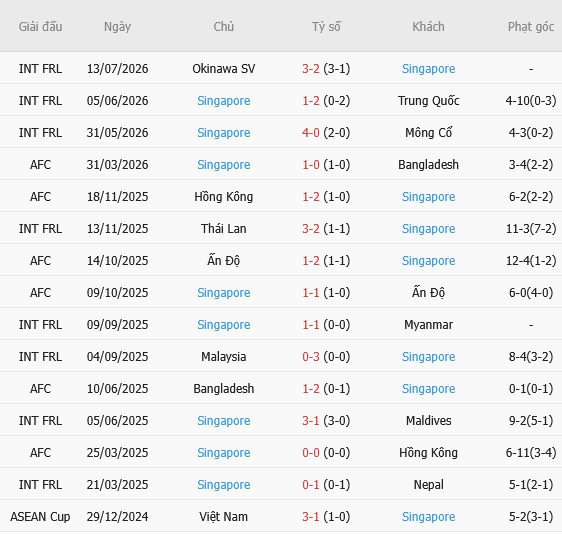
Task: Open the 11-3(7-2) corner stats cell
Action: (531, 228)
